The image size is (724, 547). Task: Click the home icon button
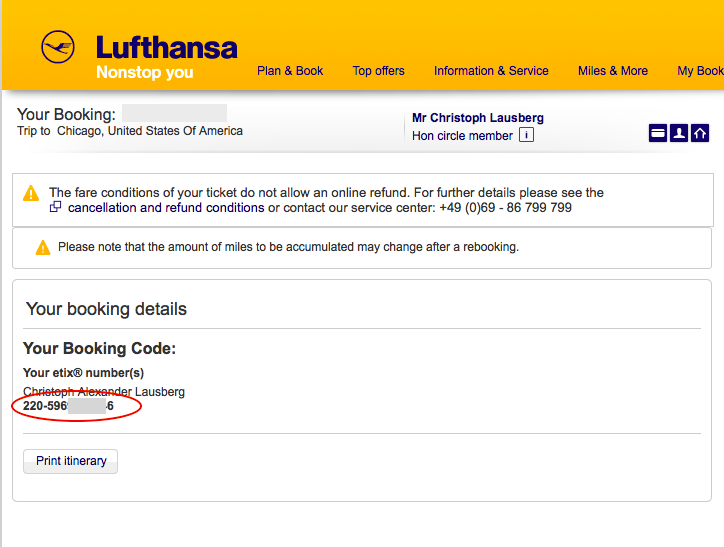tap(700, 133)
